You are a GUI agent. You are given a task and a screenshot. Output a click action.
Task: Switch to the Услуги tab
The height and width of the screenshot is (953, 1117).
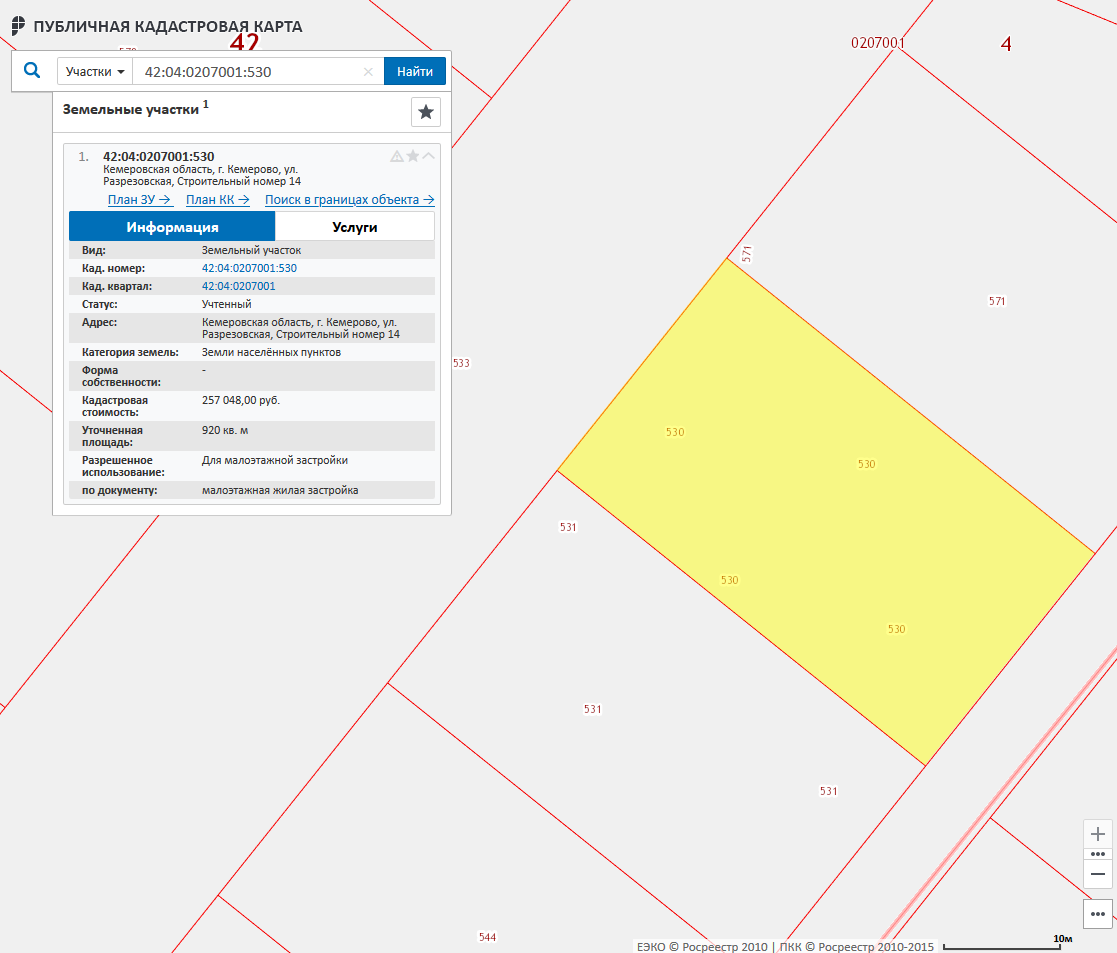pos(354,227)
